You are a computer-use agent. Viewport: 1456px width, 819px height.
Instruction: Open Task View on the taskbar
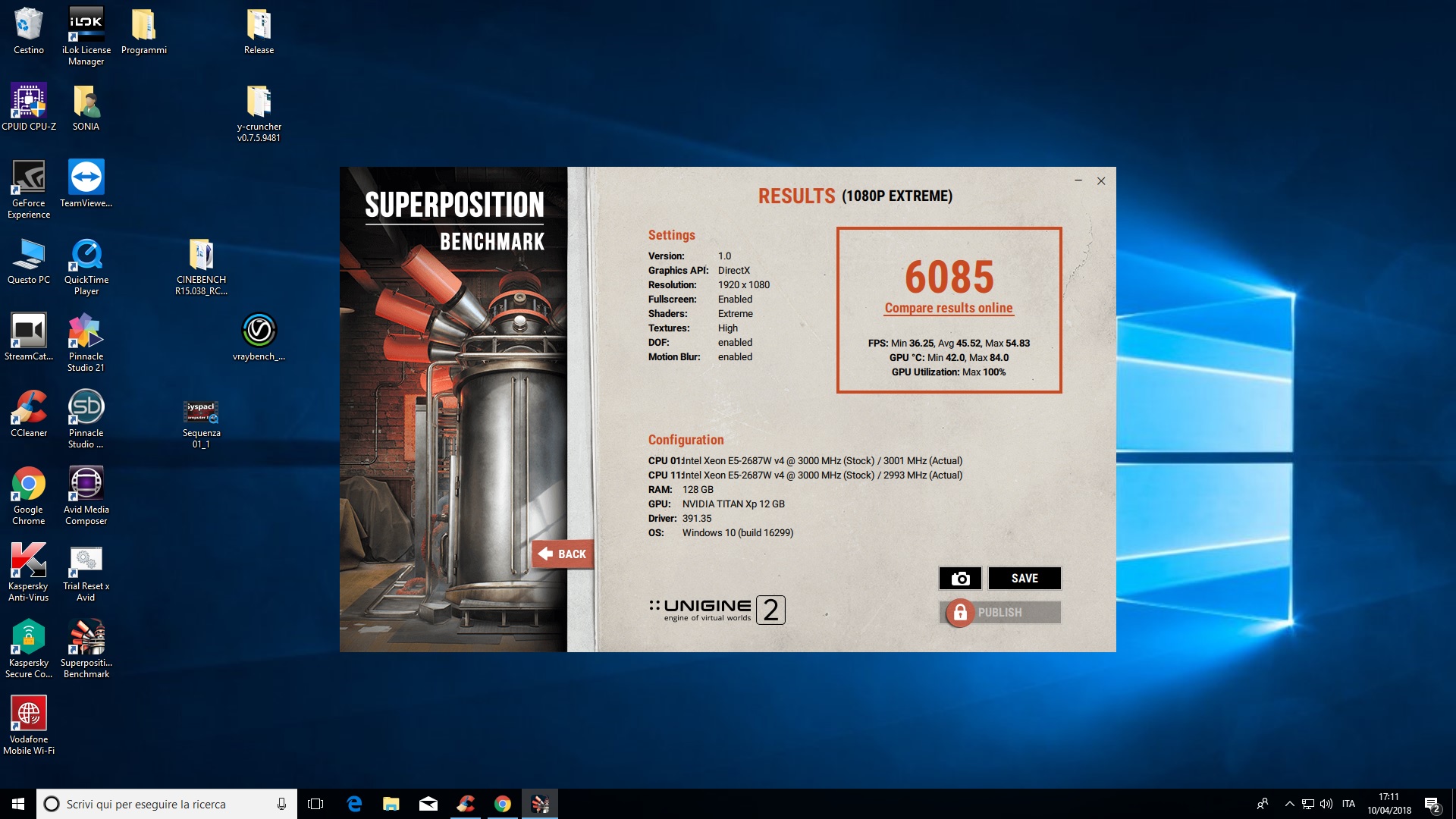point(315,804)
